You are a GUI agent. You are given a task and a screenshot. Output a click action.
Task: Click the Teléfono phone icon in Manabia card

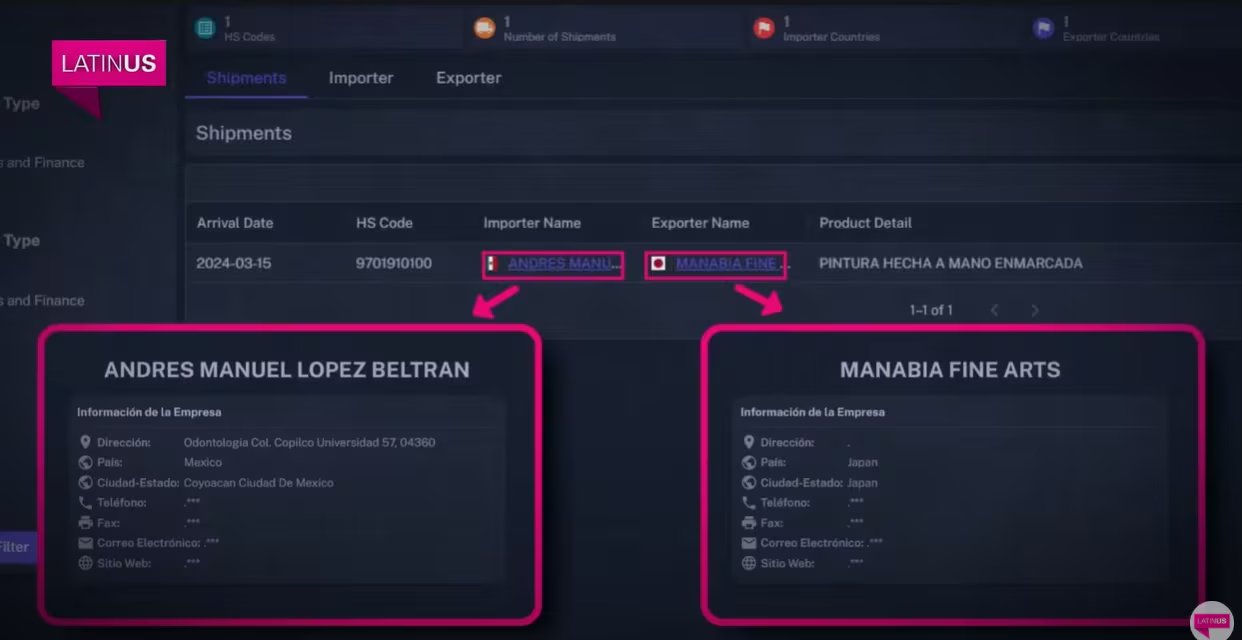[749, 502]
